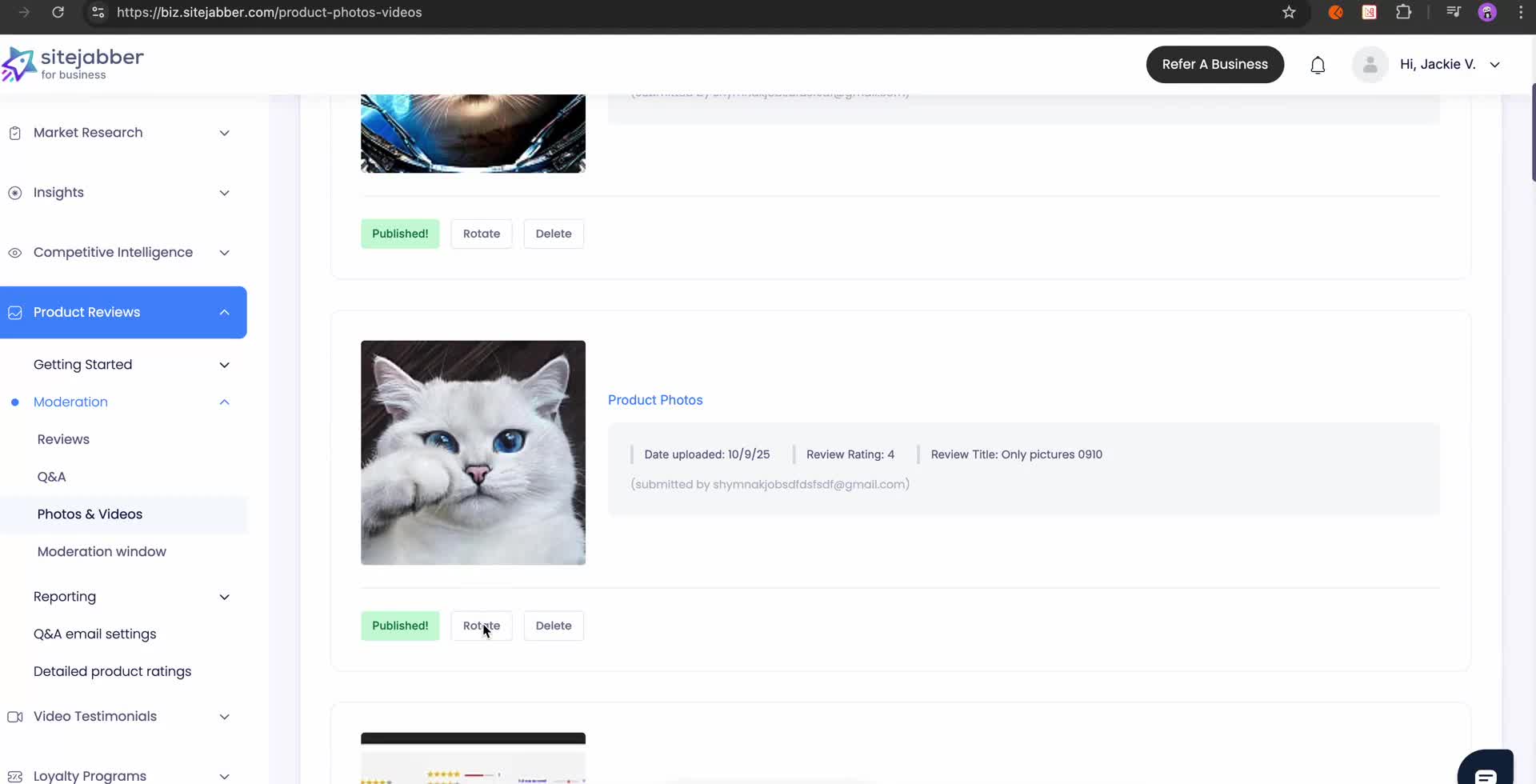Expand the Insights section chevron
This screenshot has width=1536, height=784.
pyautogui.click(x=225, y=193)
